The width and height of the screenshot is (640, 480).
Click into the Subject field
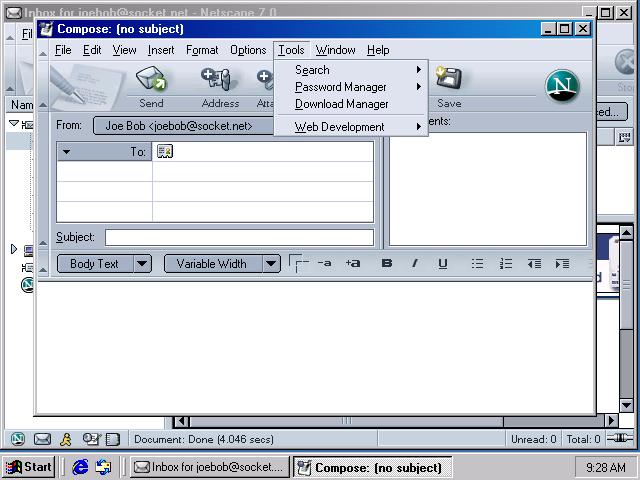(x=239, y=237)
